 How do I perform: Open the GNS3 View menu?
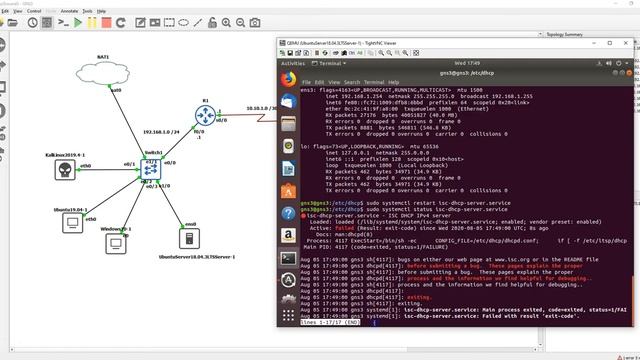click(18, 11)
